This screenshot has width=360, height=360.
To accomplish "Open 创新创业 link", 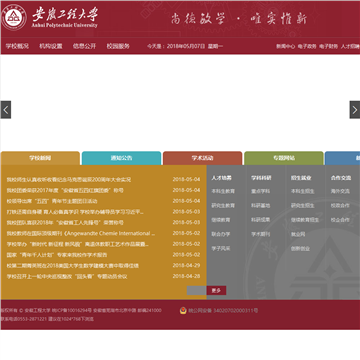I will [x=300, y=249].
